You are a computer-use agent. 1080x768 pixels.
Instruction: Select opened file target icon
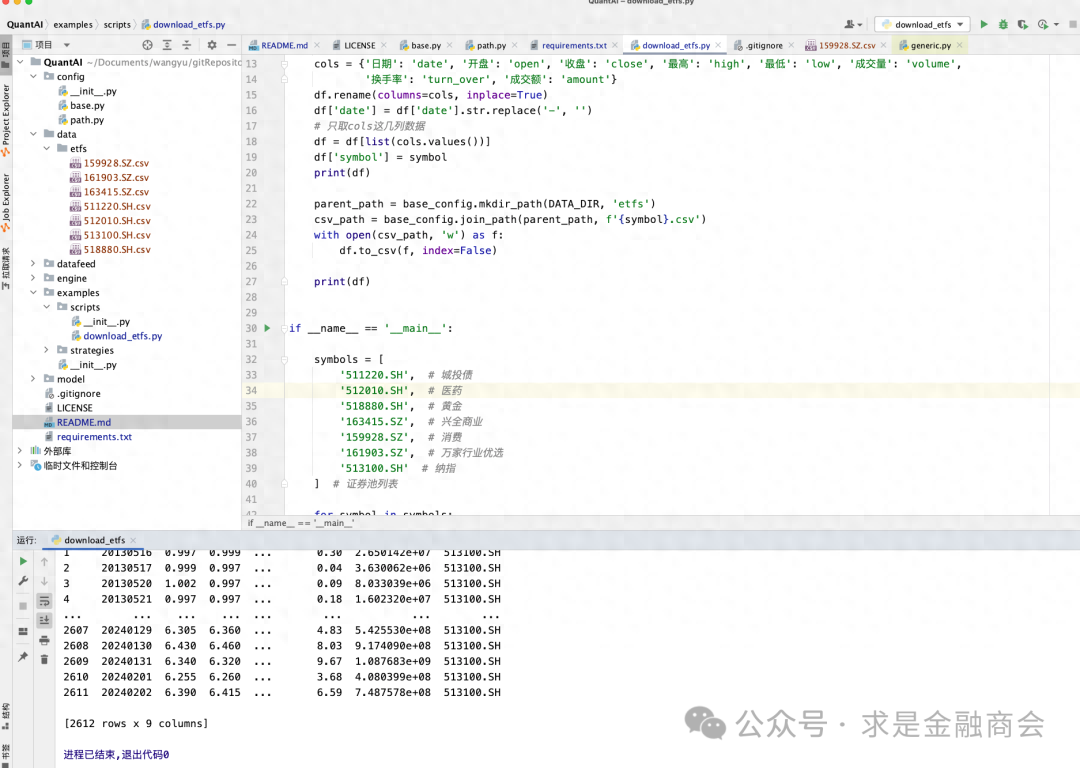coord(147,45)
